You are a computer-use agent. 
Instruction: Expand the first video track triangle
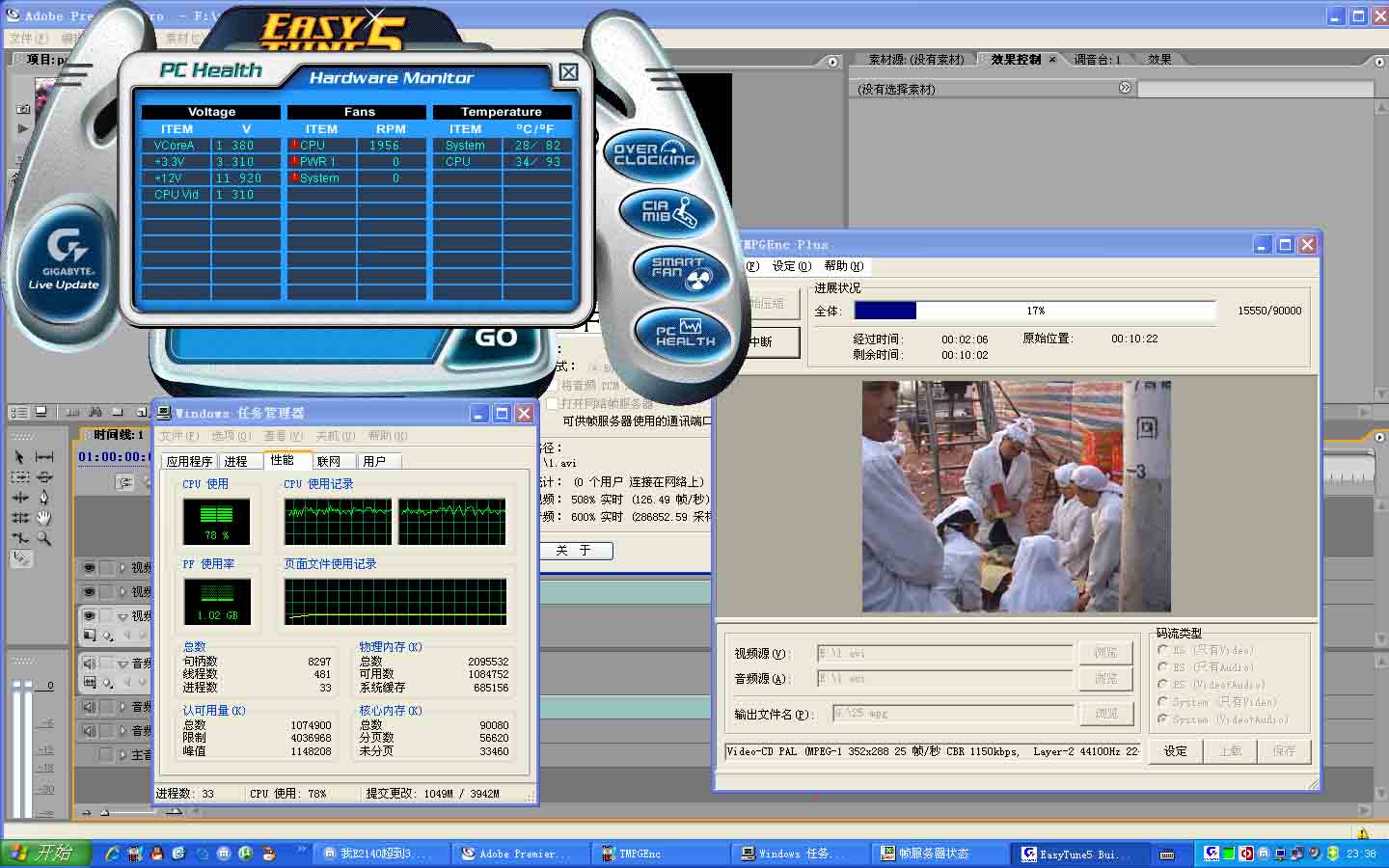click(123, 568)
